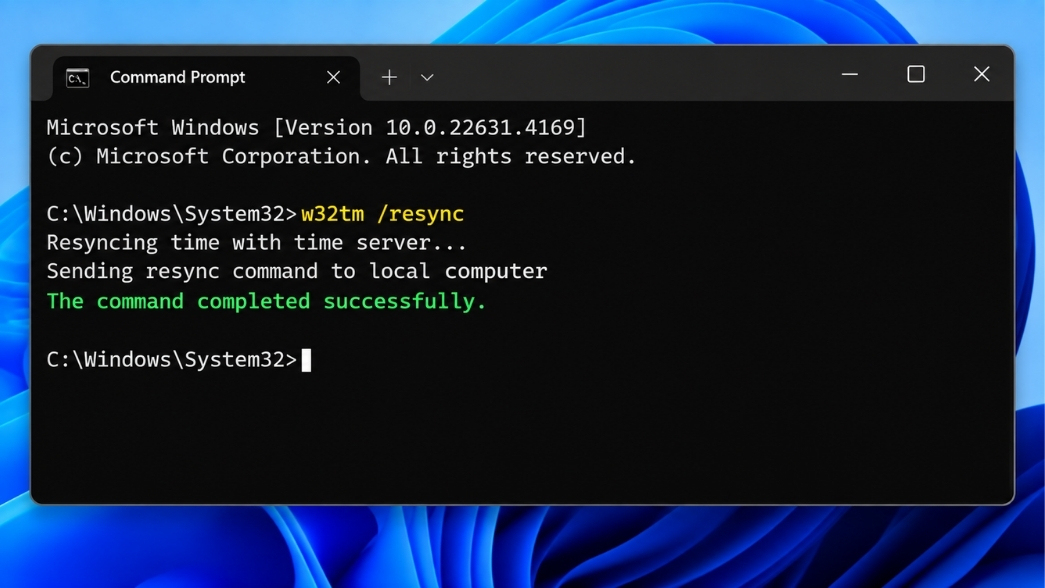Image resolution: width=1045 pixels, height=588 pixels.
Task: Click the last C:\Windows\System32> prompt
Action: (x=172, y=360)
